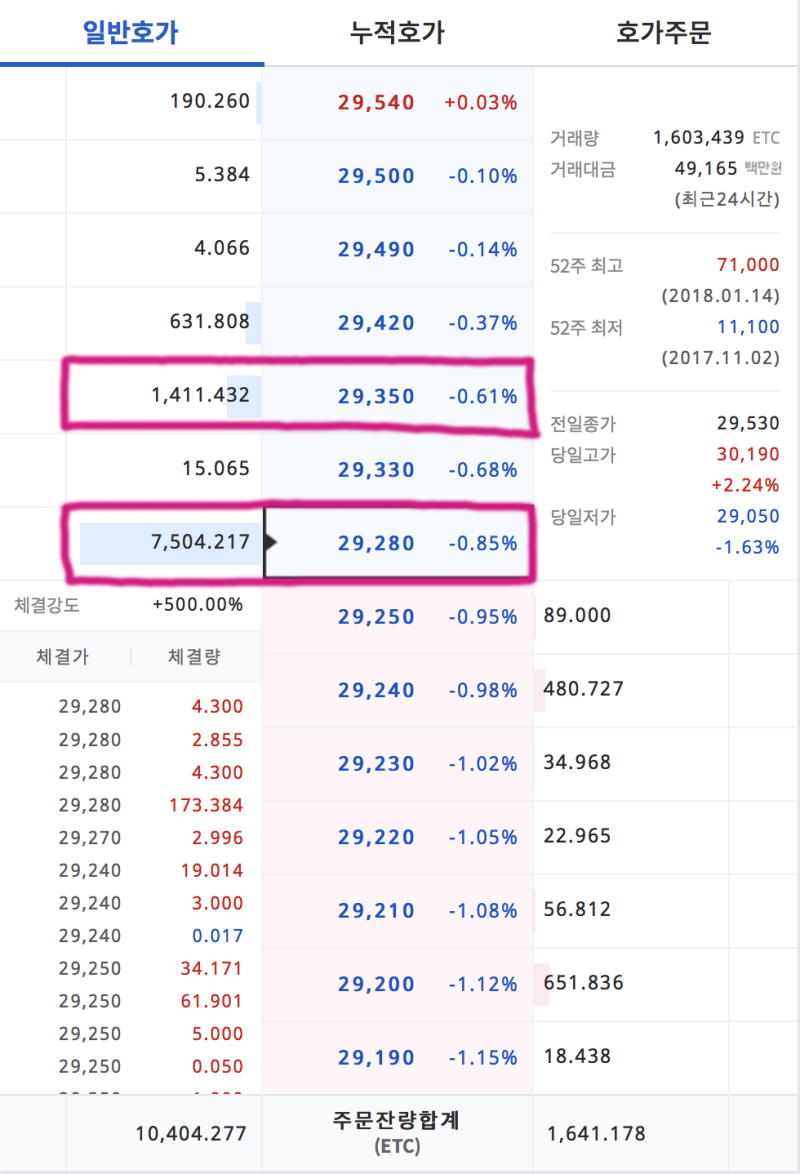Viewport: 800px width, 1174px height.
Task: Click the black arrow marker beside 7,504.217
Action: (x=270, y=543)
